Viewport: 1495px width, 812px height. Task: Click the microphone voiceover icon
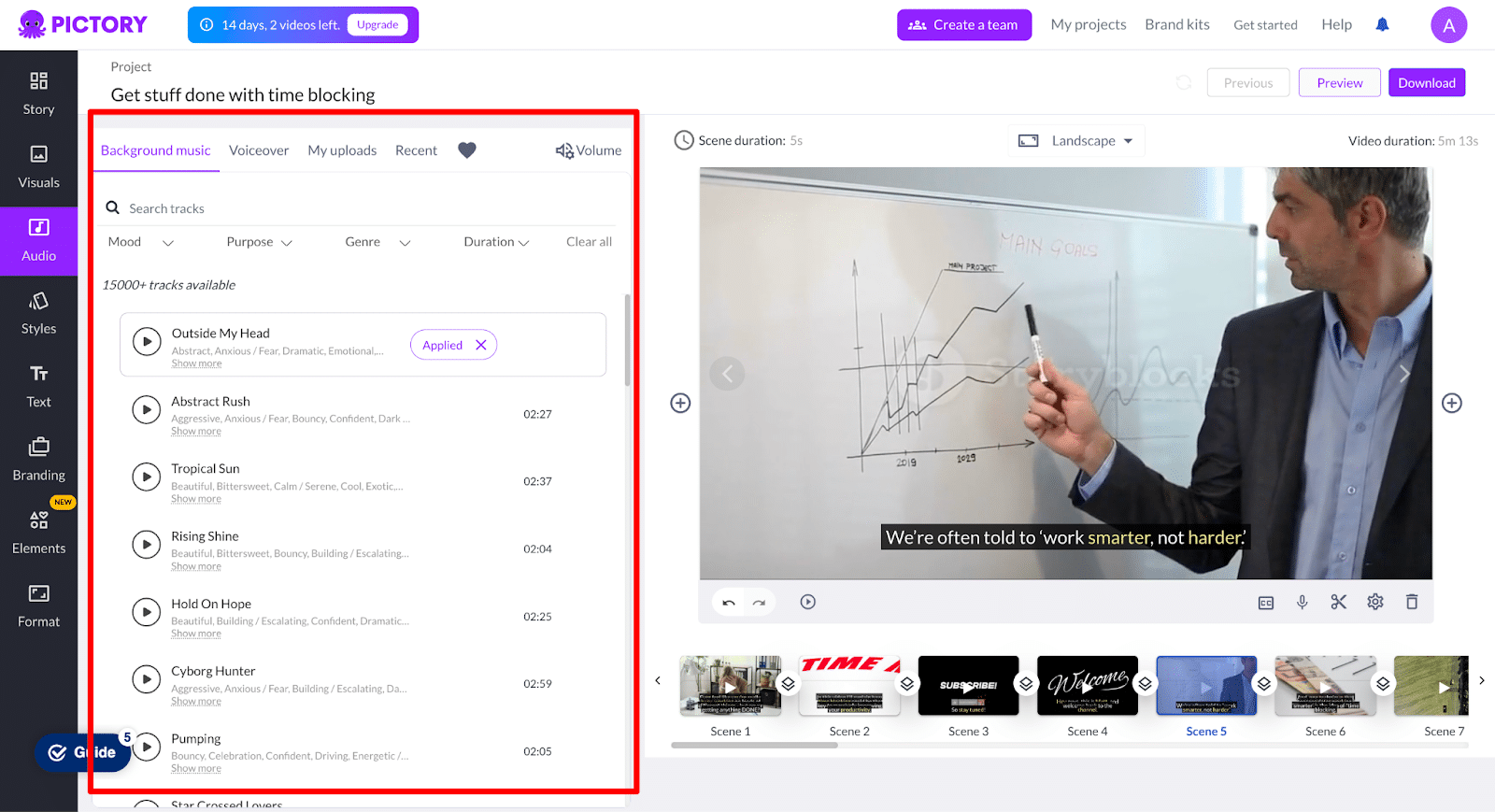[1302, 602]
